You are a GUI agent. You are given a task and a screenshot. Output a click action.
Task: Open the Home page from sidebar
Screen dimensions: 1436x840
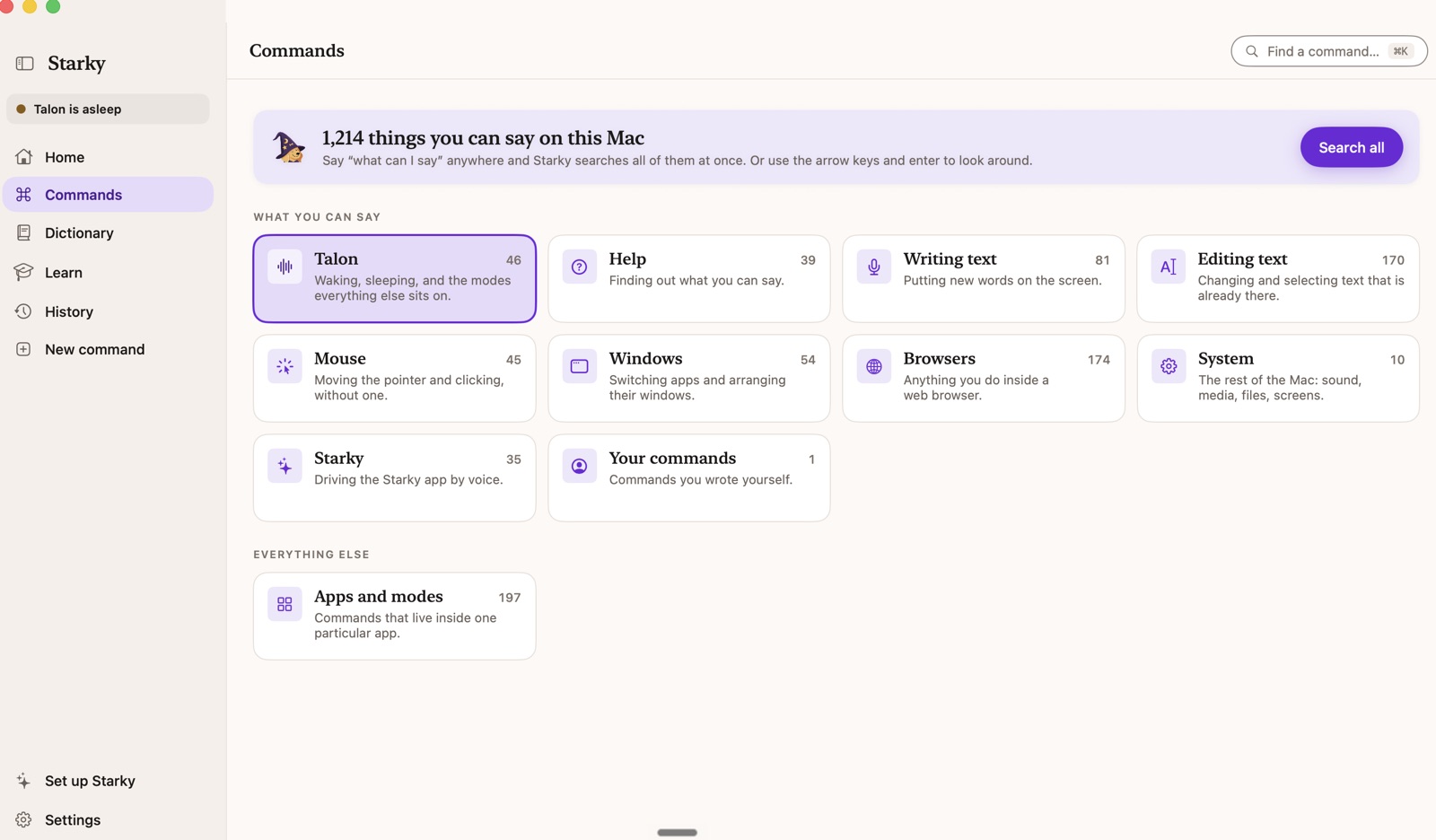coord(108,157)
